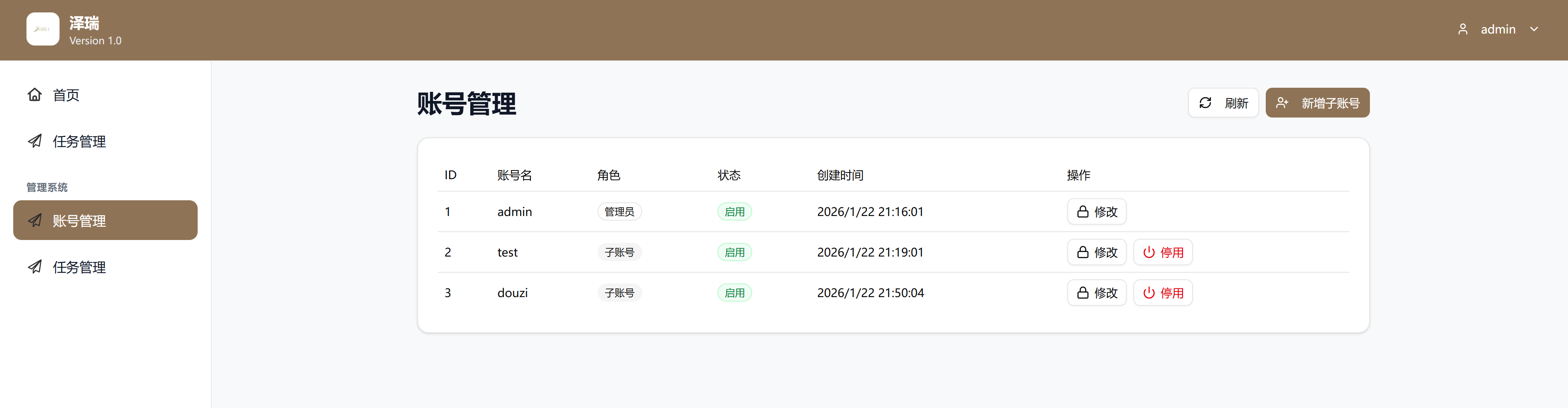
Task: Click the power icon in test's row
Action: click(x=1149, y=252)
